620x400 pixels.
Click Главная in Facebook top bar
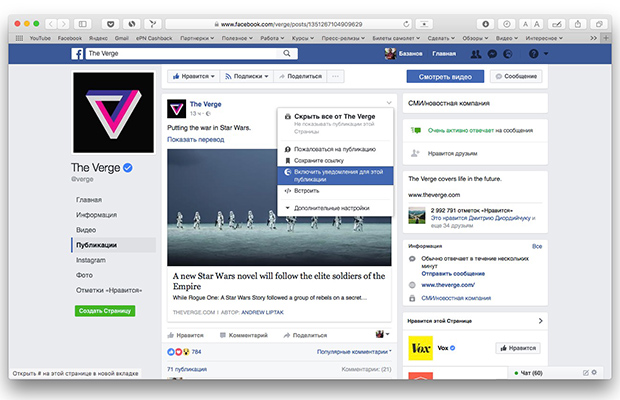click(x=444, y=53)
